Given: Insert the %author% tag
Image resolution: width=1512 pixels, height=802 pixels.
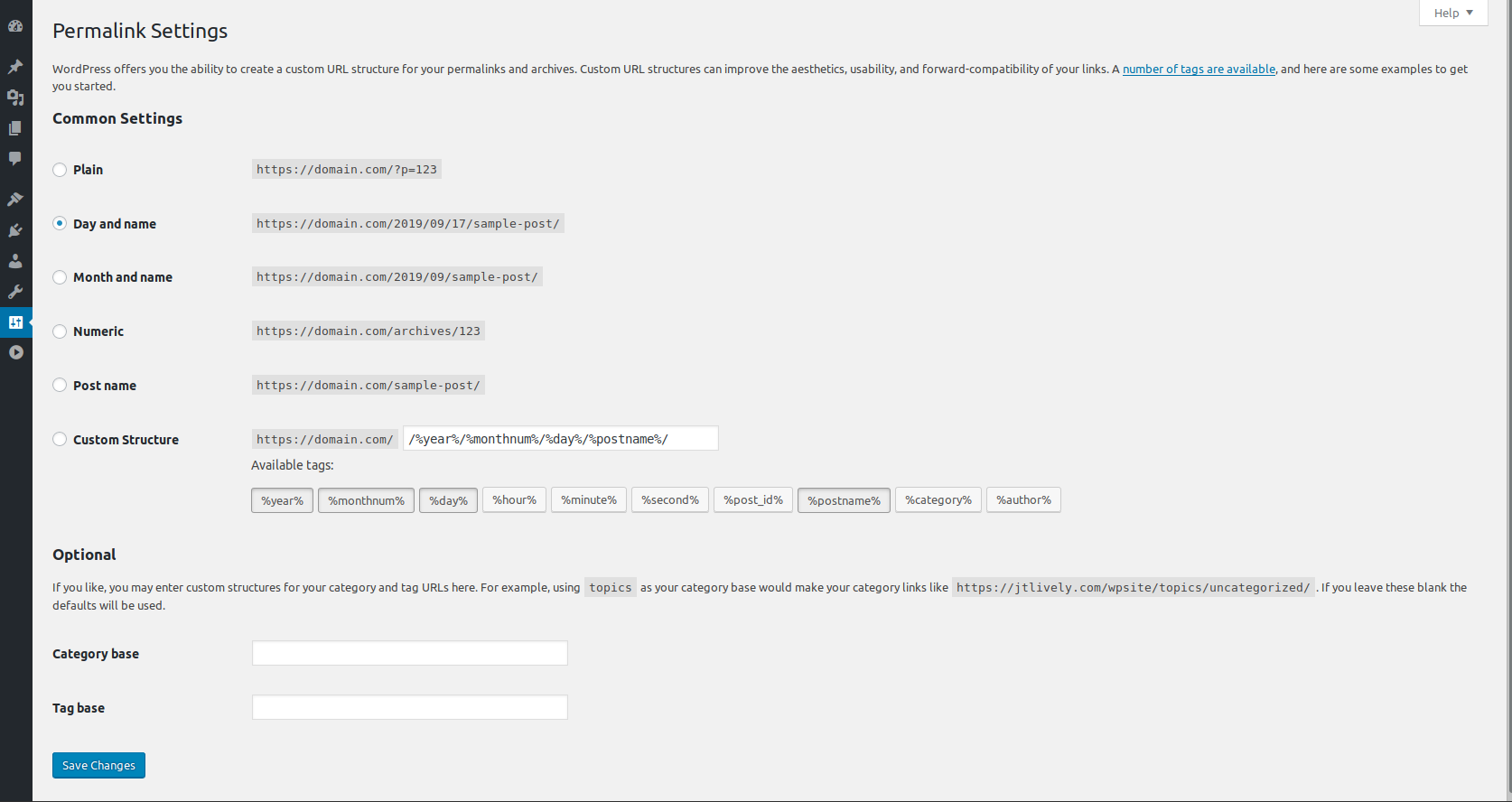Looking at the screenshot, I should (x=1023, y=499).
